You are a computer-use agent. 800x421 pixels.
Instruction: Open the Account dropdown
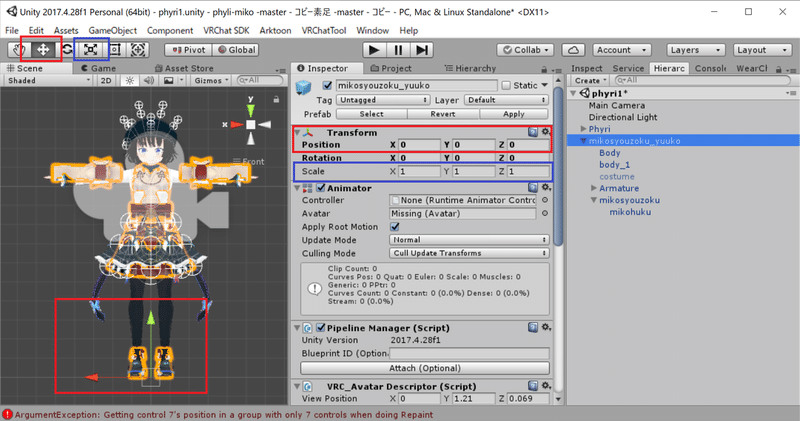tap(620, 49)
